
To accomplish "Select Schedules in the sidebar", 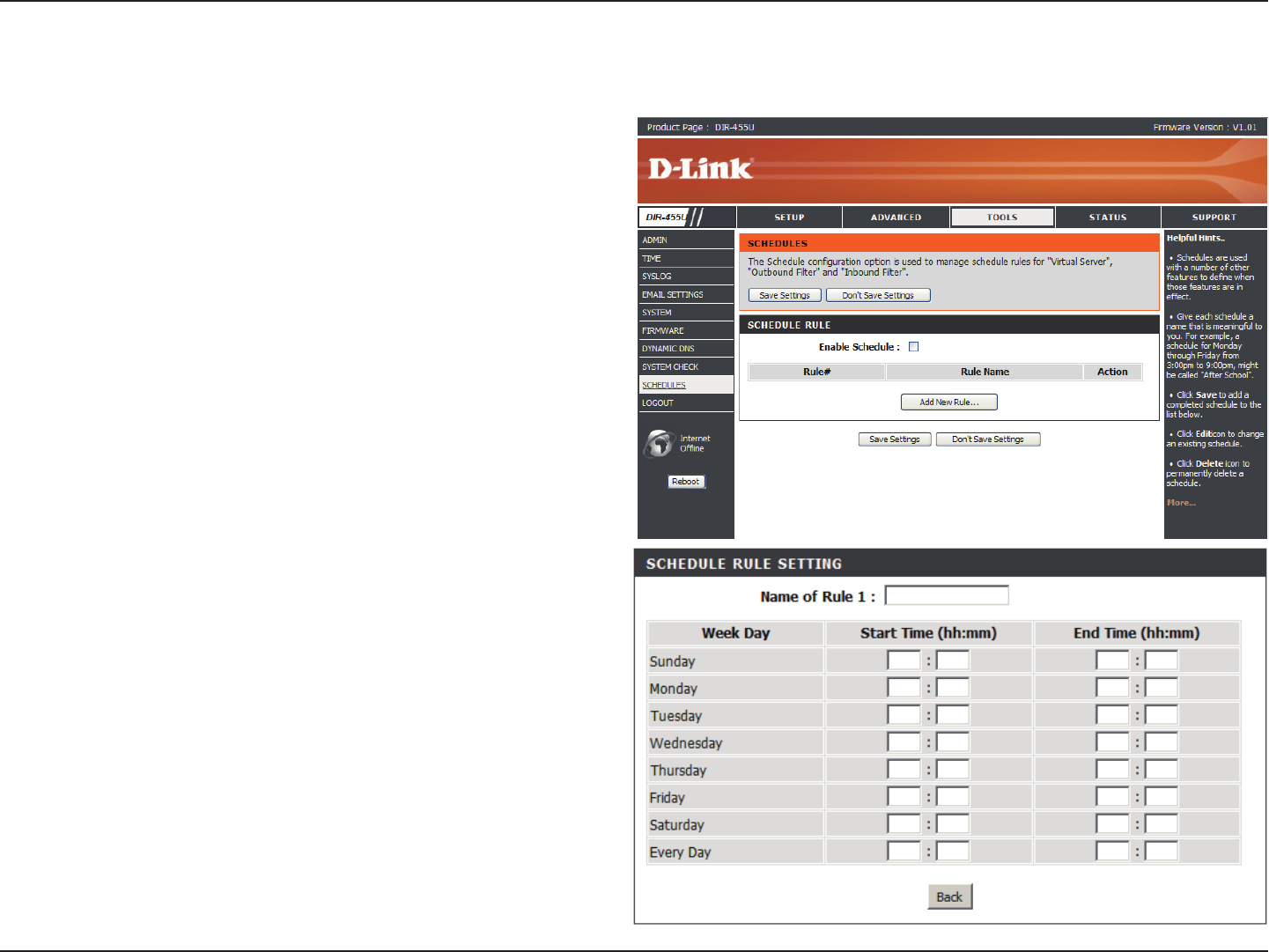I will [x=686, y=385].
